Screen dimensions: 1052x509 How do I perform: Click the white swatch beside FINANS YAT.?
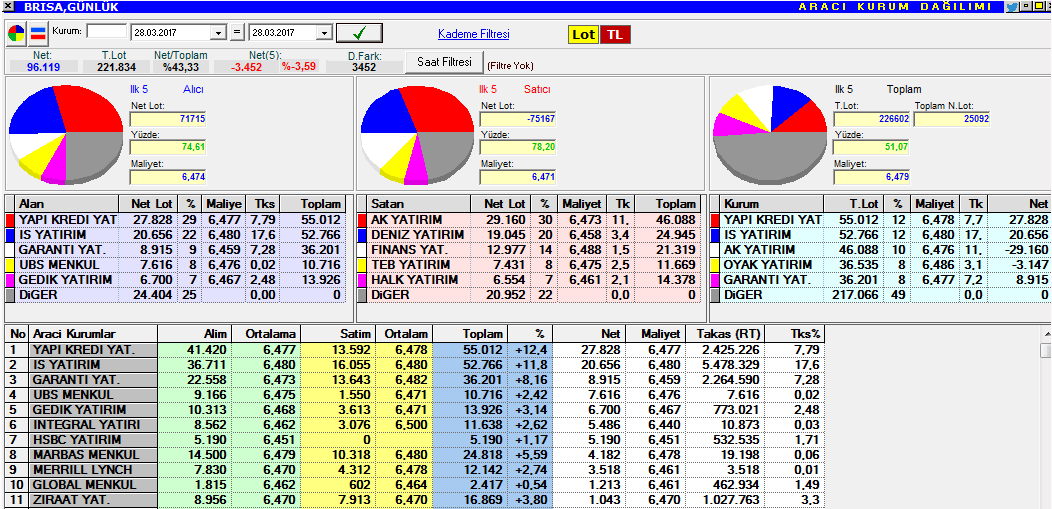pyautogui.click(x=363, y=249)
